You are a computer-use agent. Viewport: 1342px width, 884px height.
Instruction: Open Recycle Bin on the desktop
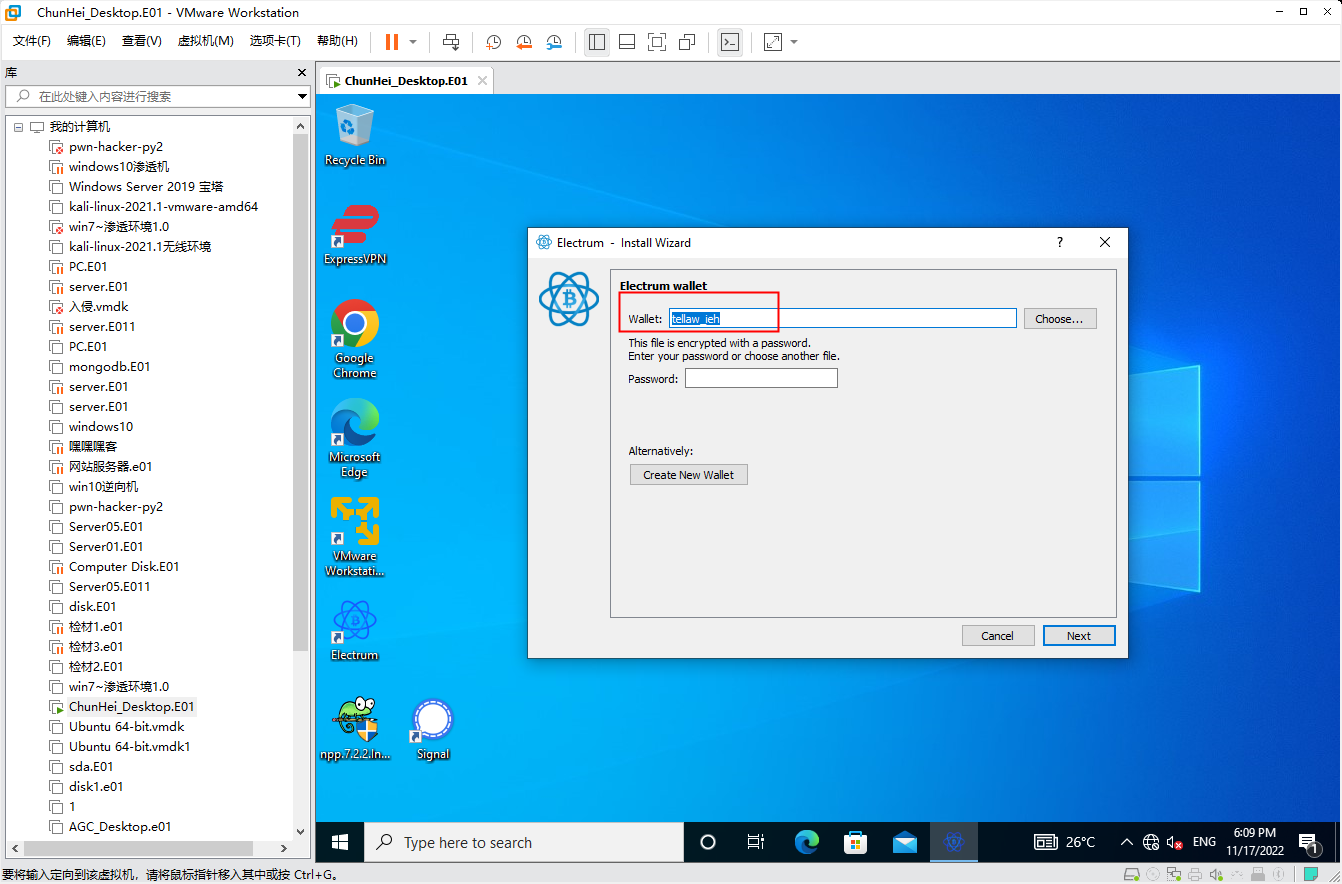(354, 135)
